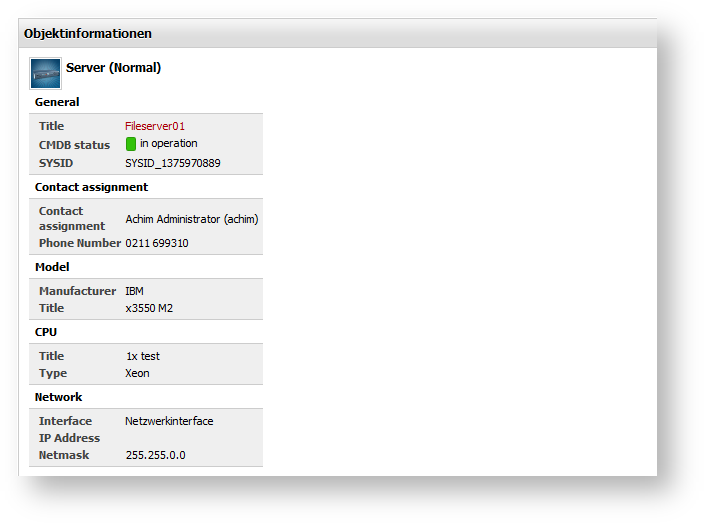Click the Contact assignment section header

91,187
